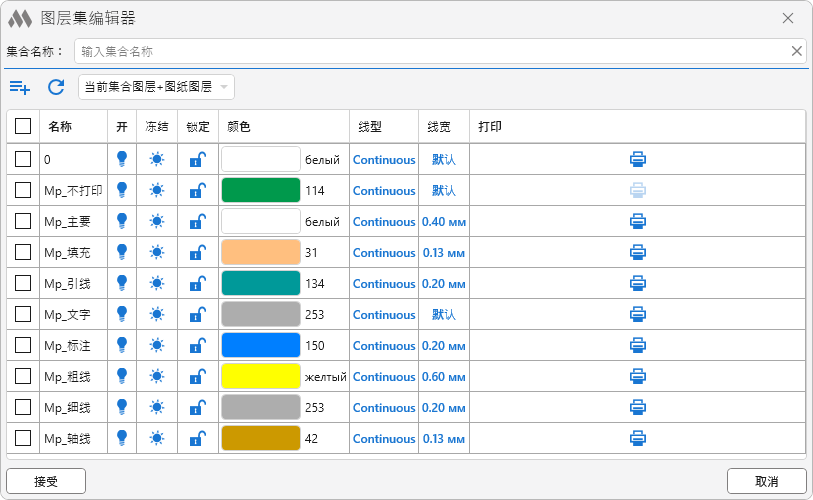Open the 当前集合图层+图纸图层 filter dropdown

[x=155, y=87]
